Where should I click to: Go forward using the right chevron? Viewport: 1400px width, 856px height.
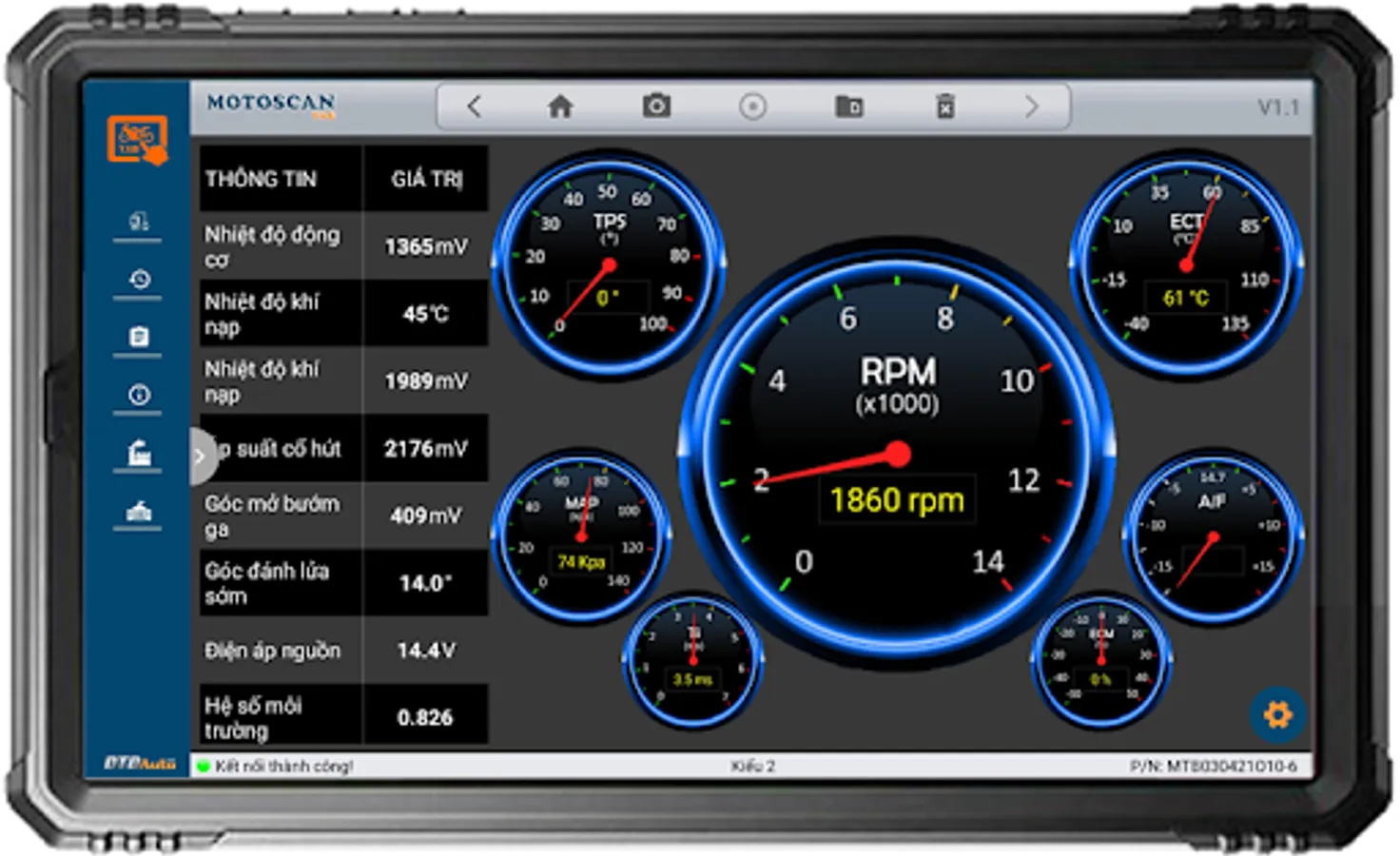1032,107
